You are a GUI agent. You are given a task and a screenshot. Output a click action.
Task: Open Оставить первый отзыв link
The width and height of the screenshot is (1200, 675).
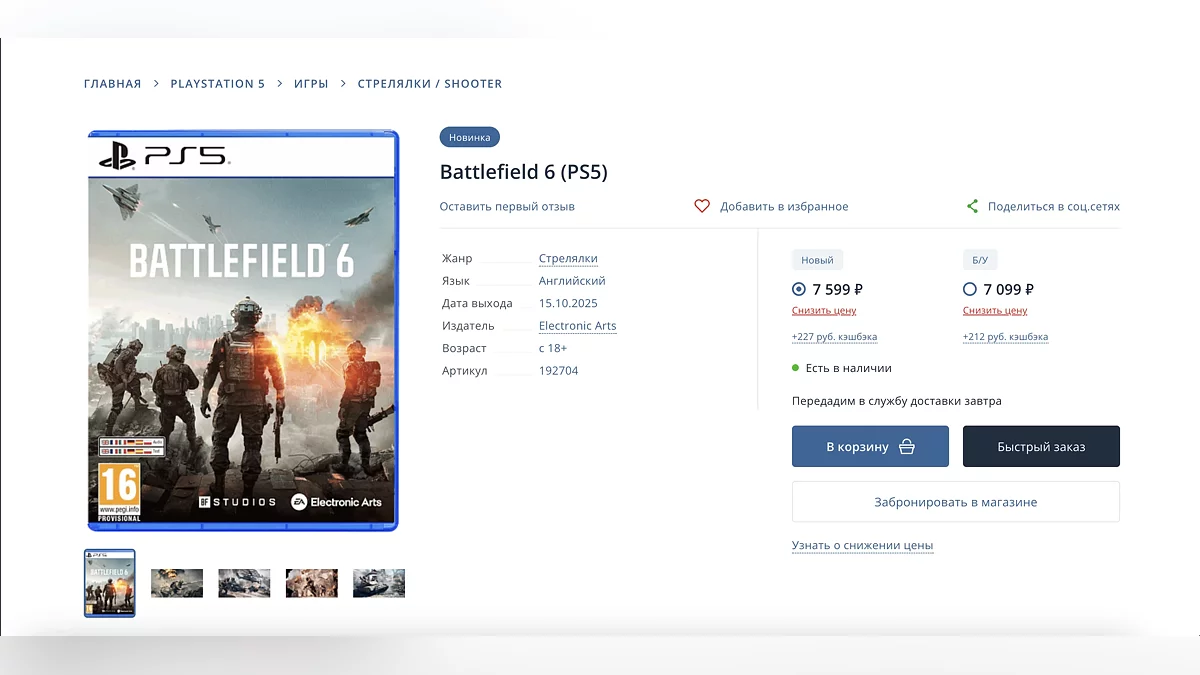point(507,207)
